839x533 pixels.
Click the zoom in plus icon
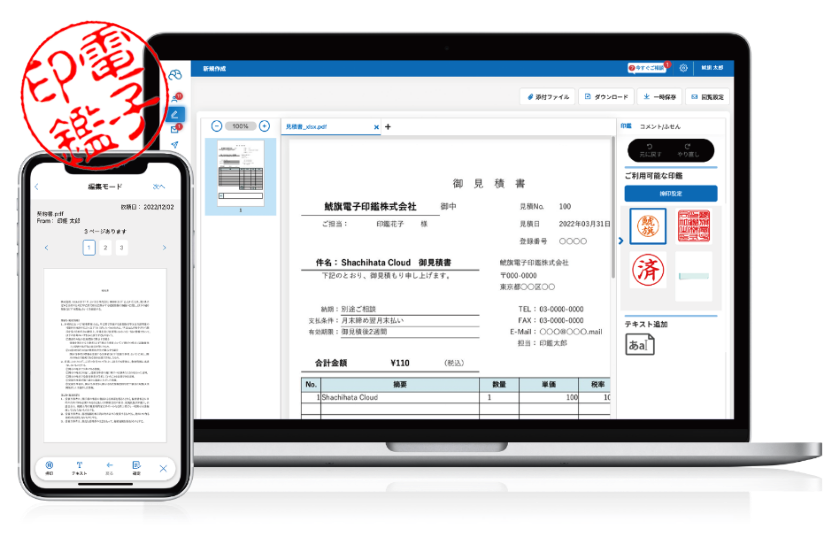(x=264, y=126)
